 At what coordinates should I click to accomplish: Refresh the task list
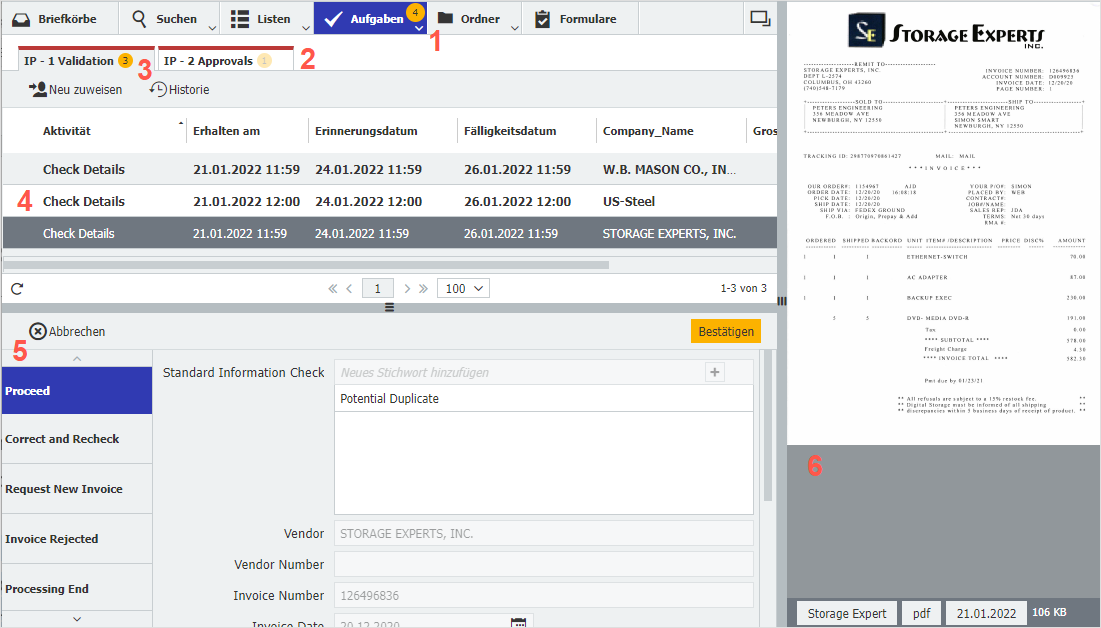click(x=17, y=288)
